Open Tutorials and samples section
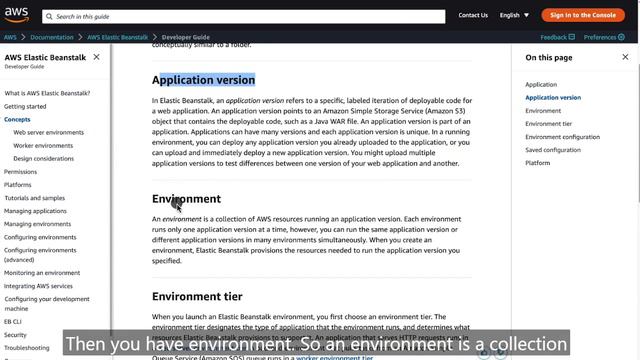 [35, 198]
